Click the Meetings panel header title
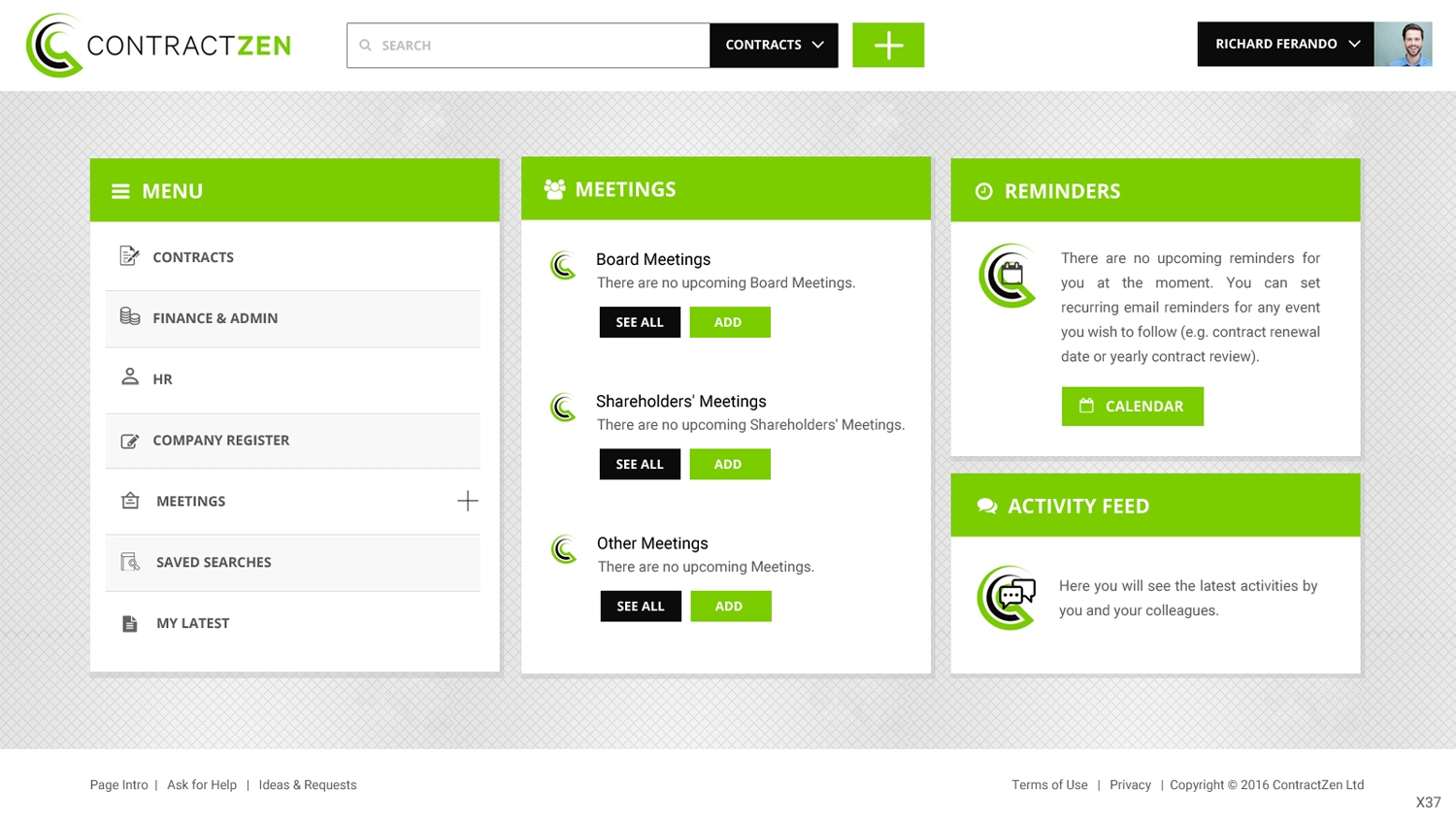1456x821 pixels. click(x=625, y=189)
